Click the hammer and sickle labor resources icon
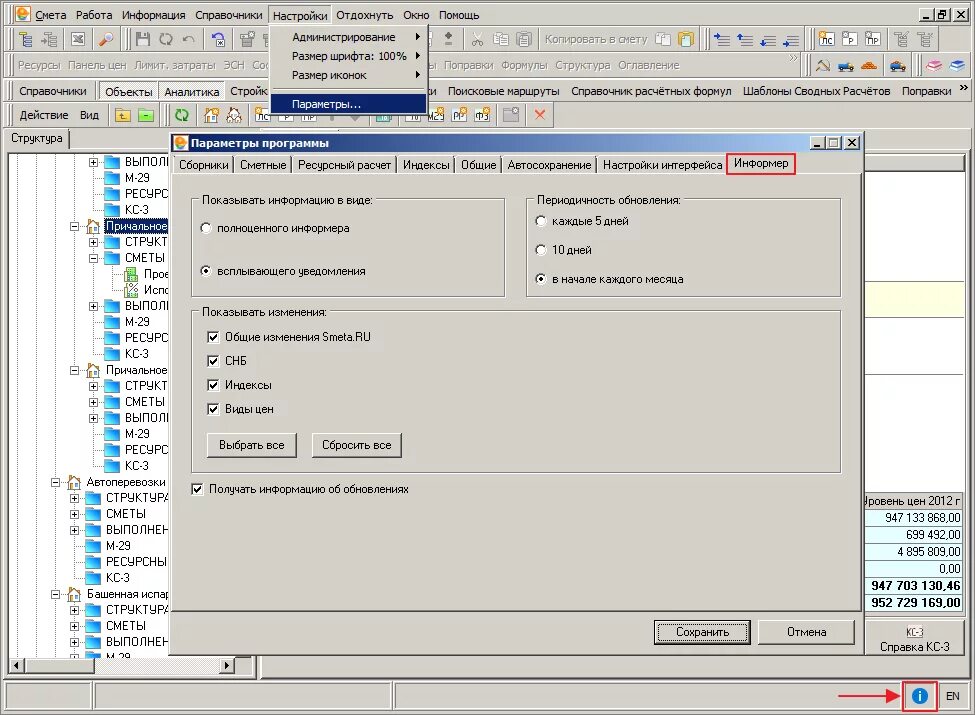Viewport: 975px width, 715px height. click(x=823, y=65)
